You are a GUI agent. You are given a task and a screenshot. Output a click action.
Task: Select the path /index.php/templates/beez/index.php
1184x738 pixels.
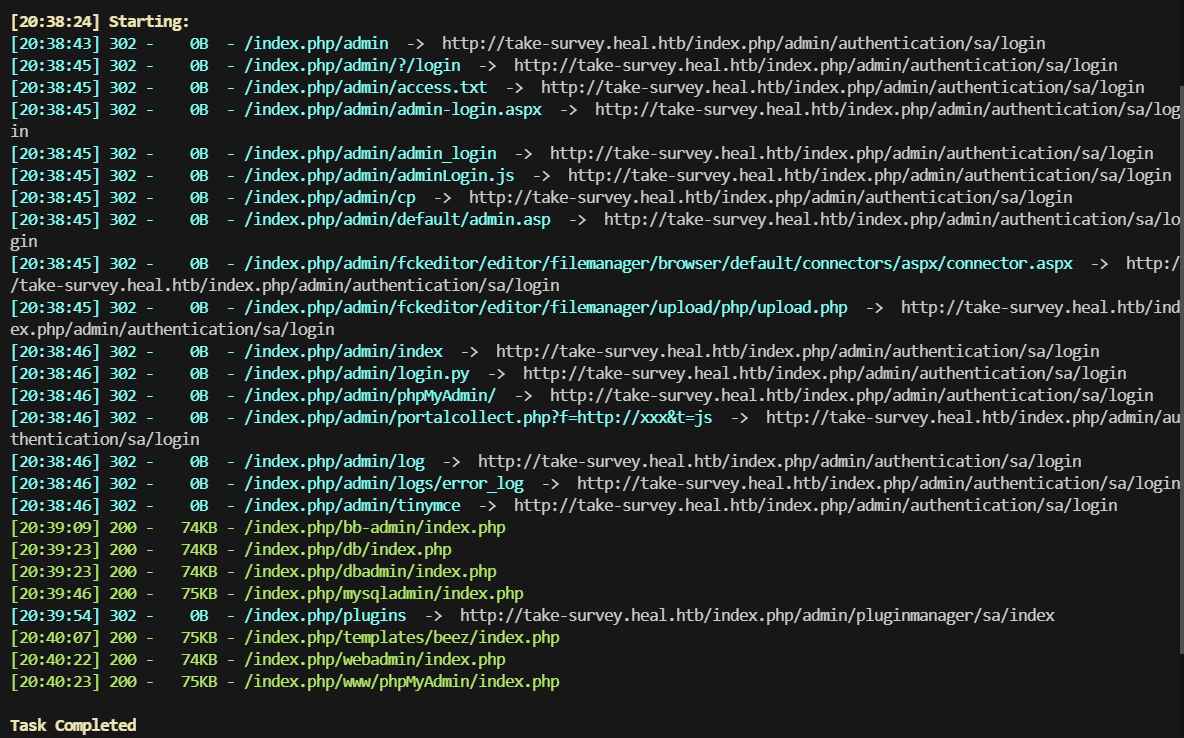pyautogui.click(x=402, y=638)
